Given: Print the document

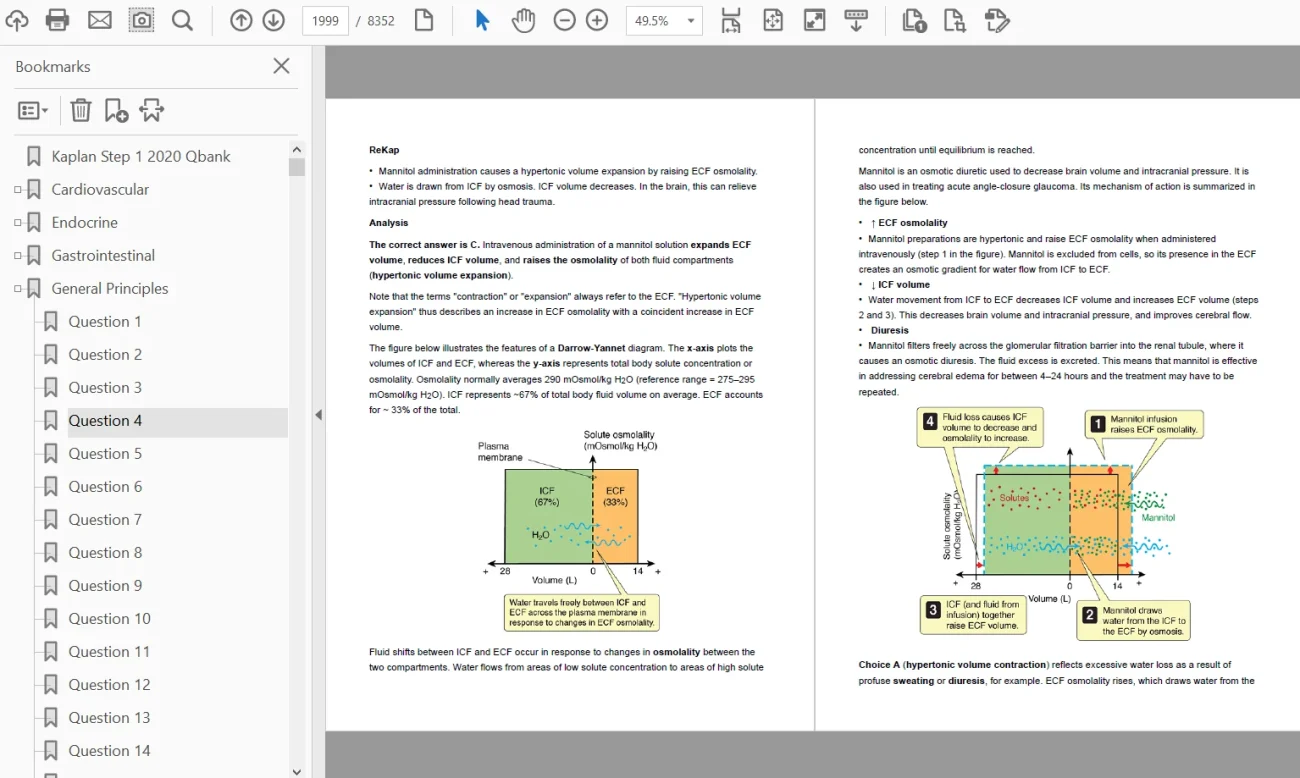Looking at the screenshot, I should pyautogui.click(x=58, y=20).
